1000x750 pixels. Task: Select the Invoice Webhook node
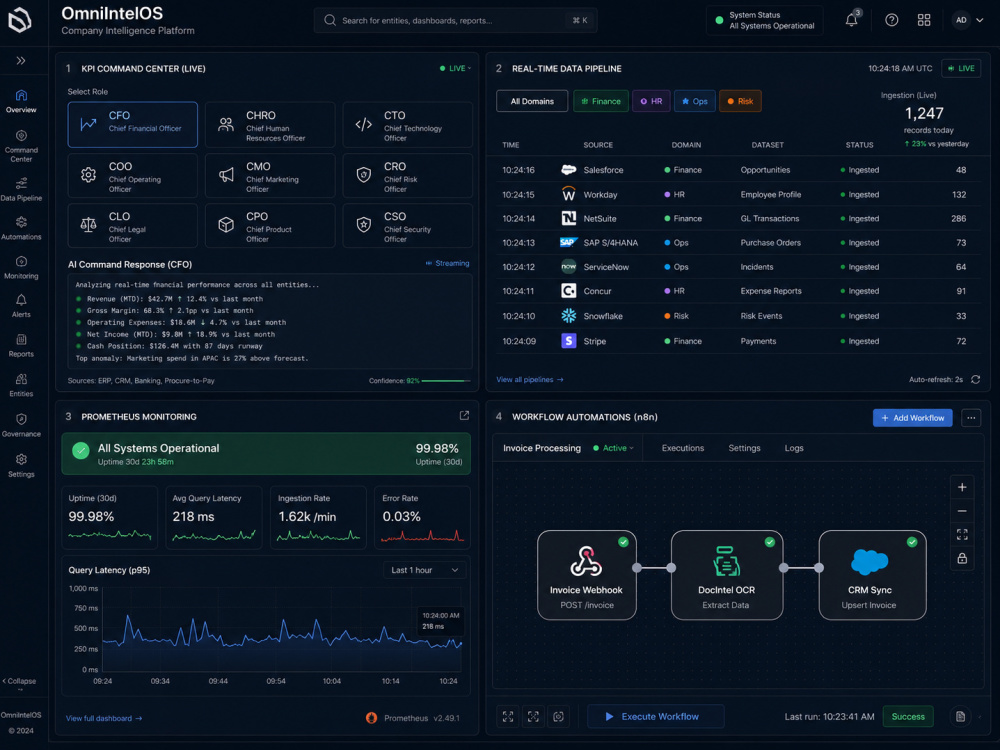click(587, 575)
